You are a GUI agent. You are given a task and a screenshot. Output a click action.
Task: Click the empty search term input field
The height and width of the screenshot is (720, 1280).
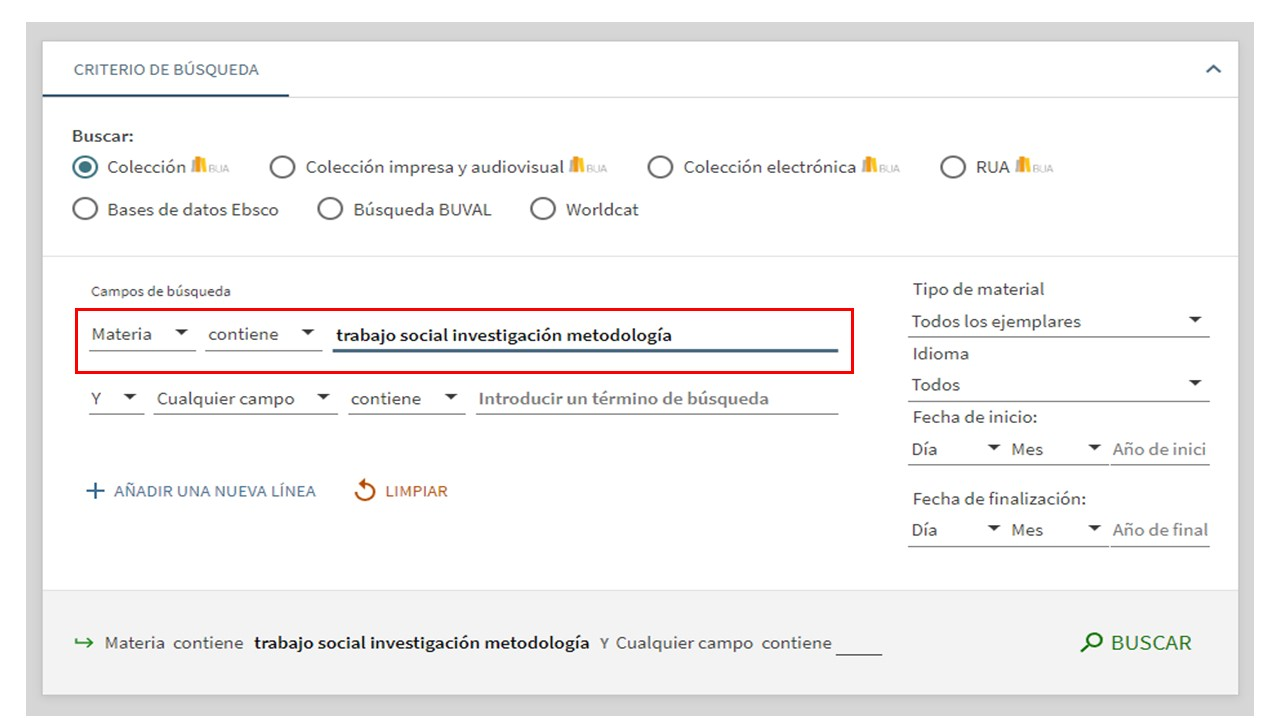pos(656,398)
